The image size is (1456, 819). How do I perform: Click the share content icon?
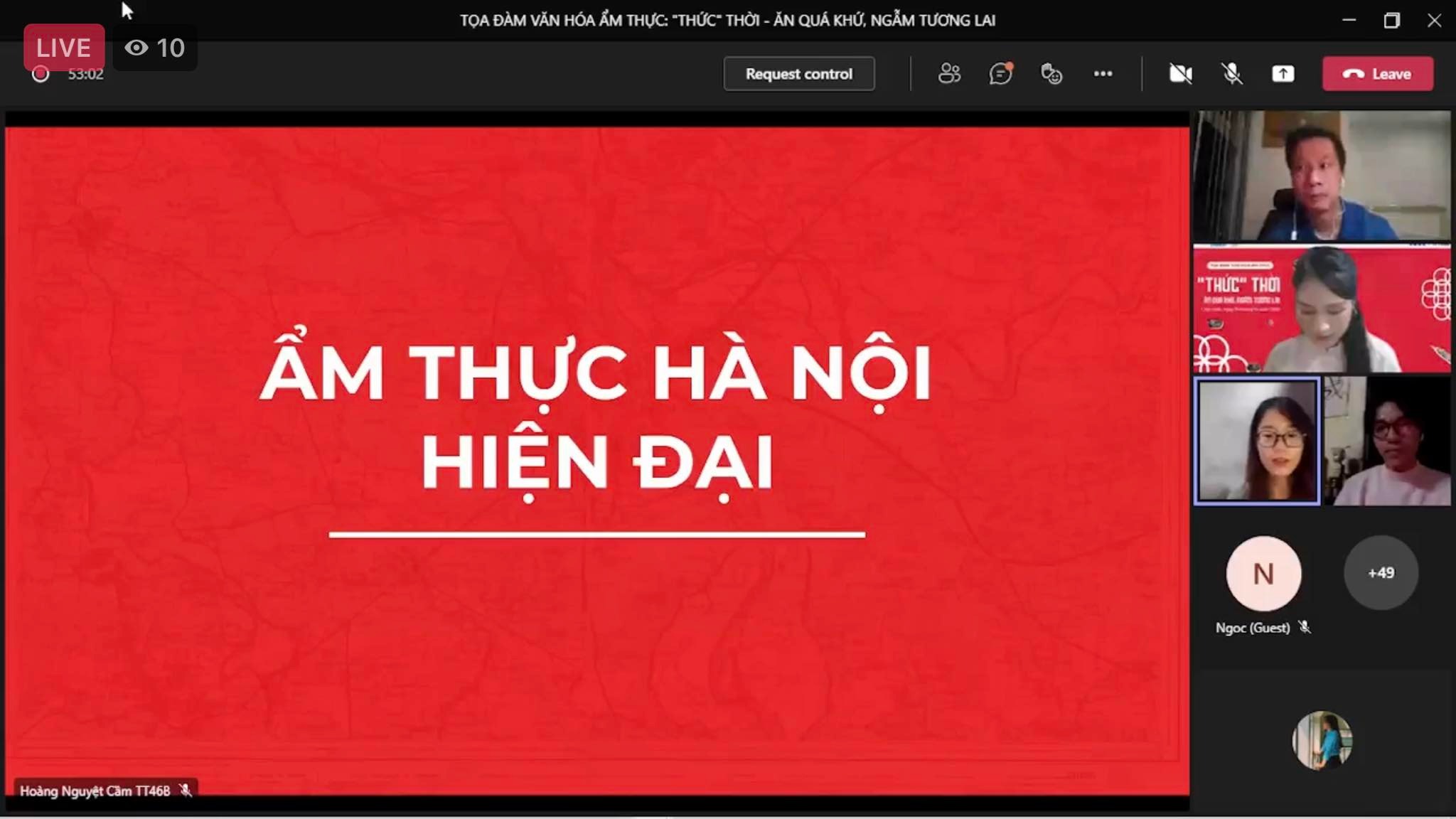coord(1283,74)
